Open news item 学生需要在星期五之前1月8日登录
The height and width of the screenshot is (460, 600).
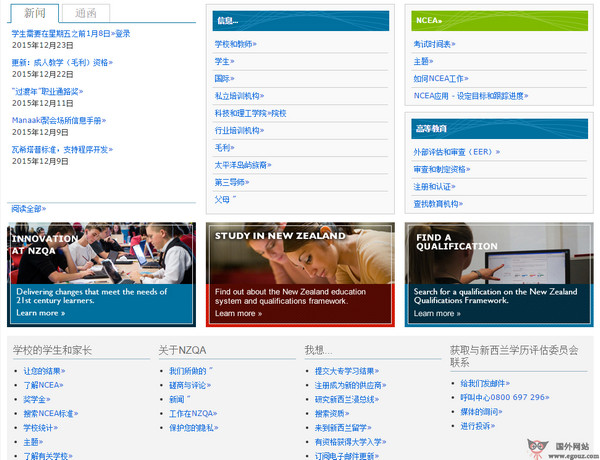tap(71, 34)
